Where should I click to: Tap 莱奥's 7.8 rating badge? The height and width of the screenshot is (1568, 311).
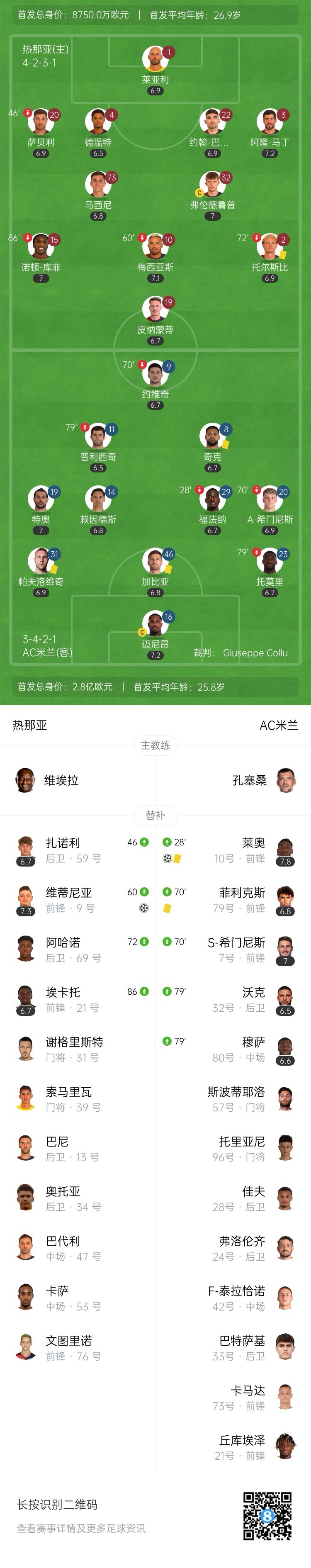tap(285, 861)
